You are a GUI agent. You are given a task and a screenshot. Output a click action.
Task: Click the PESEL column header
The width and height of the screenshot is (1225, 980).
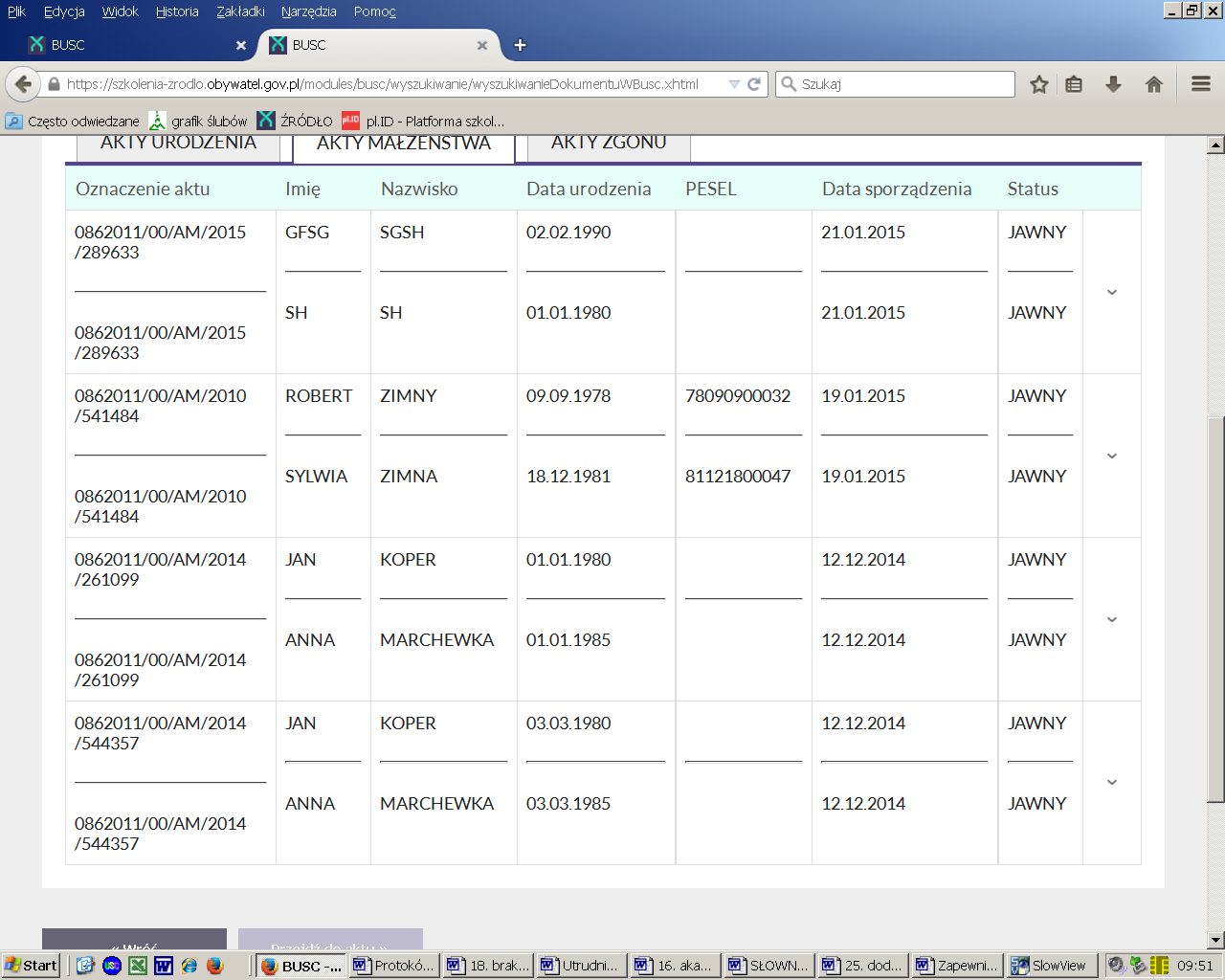click(711, 189)
